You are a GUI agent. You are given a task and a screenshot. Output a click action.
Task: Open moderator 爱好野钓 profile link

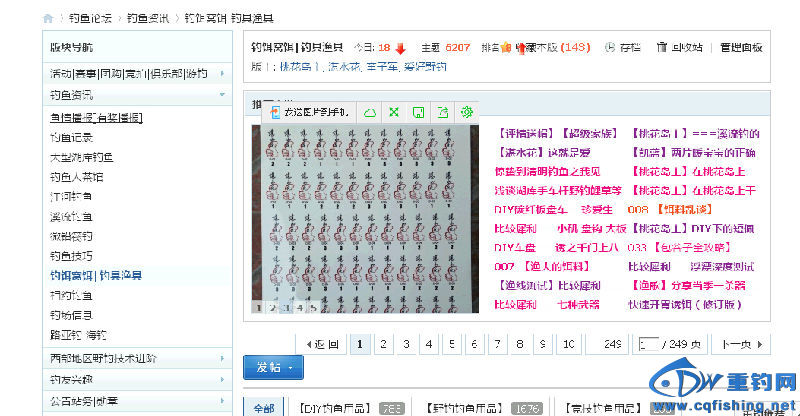tap(425, 67)
